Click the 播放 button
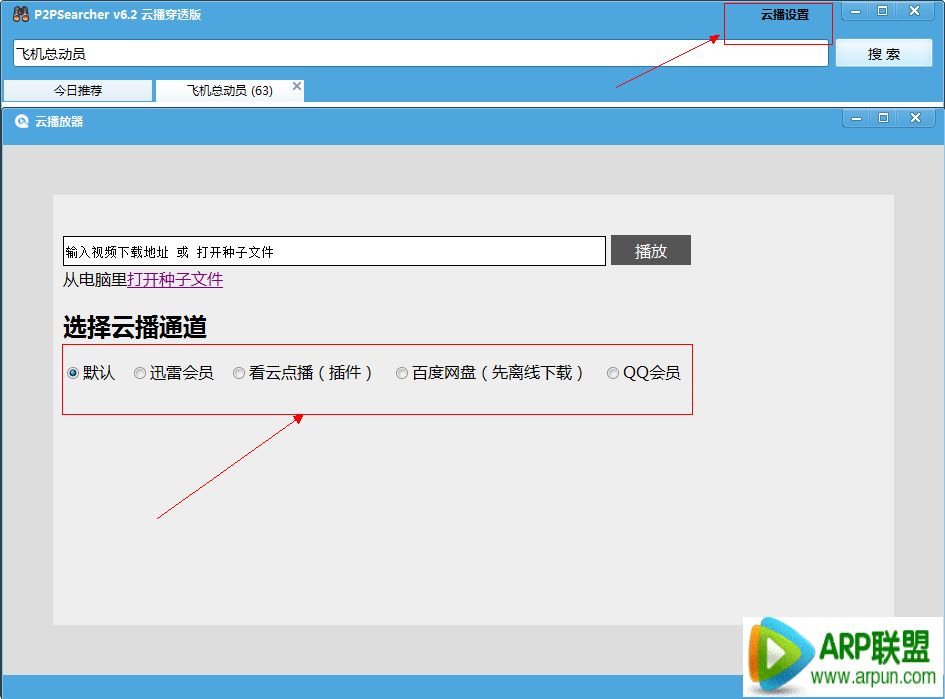The image size is (945, 699). [x=650, y=250]
